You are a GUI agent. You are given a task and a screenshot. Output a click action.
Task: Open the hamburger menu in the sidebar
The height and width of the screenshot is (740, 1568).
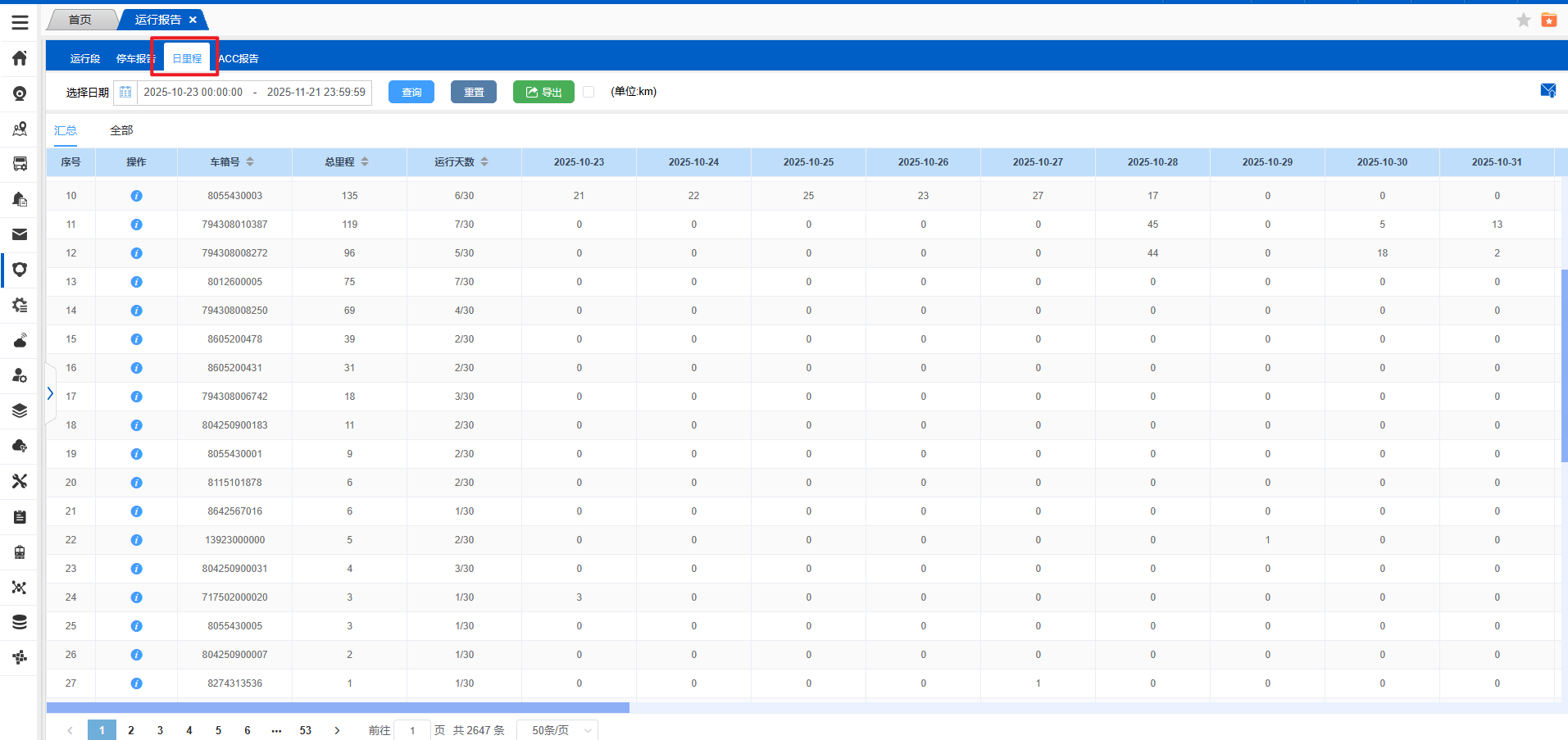click(20, 22)
